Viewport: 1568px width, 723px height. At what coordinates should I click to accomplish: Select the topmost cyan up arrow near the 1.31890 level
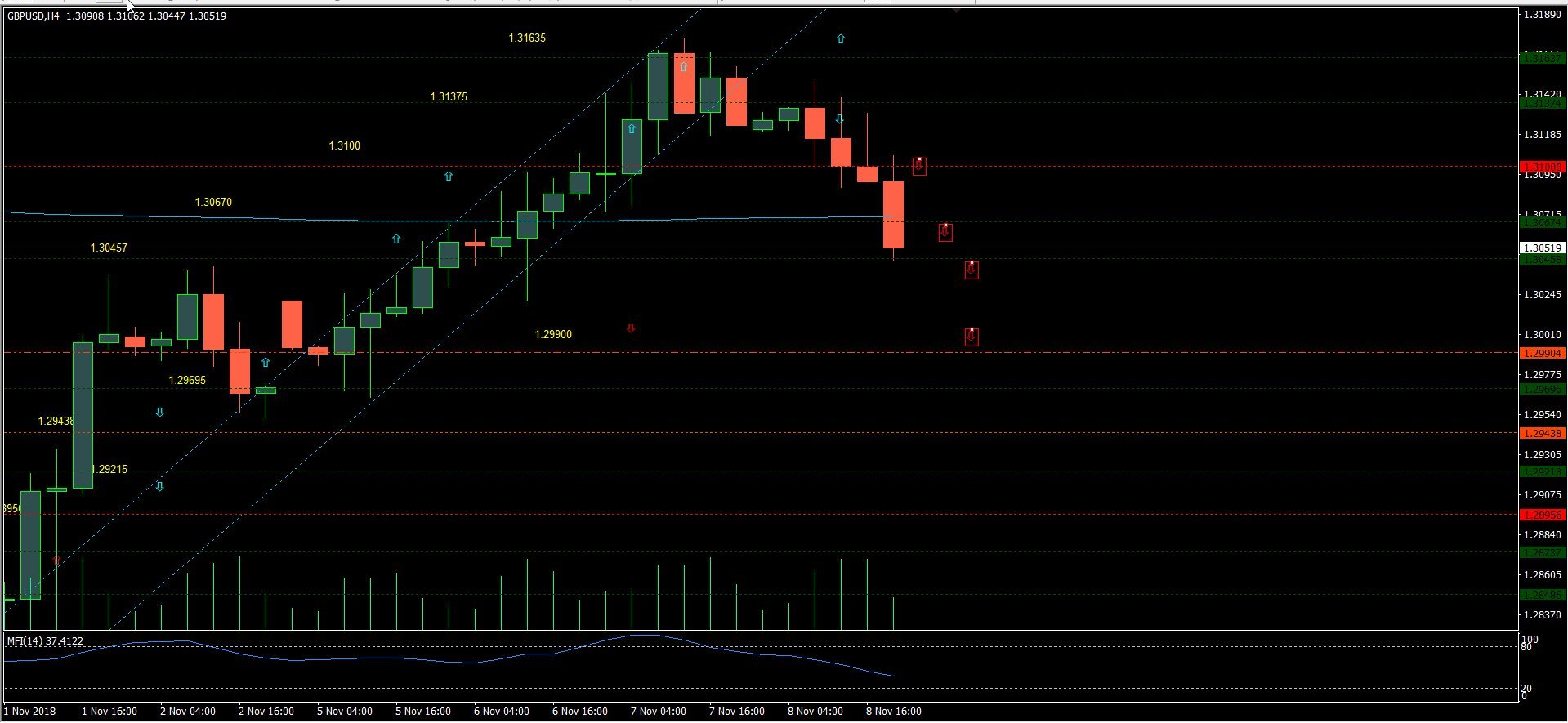click(x=841, y=38)
